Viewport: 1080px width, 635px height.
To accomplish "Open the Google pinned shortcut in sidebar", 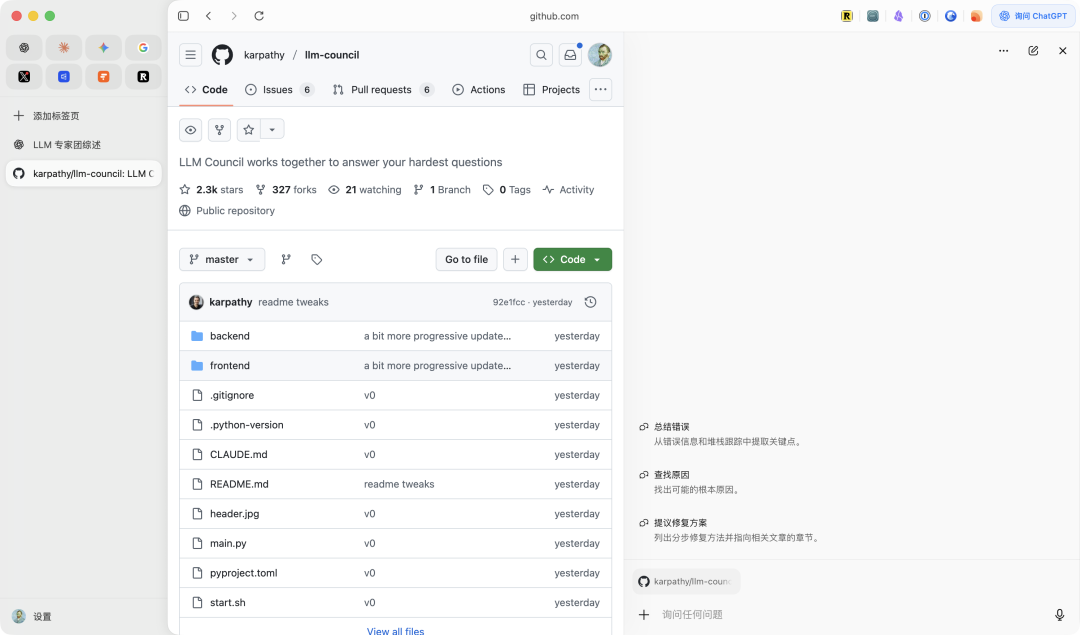I will point(143,48).
